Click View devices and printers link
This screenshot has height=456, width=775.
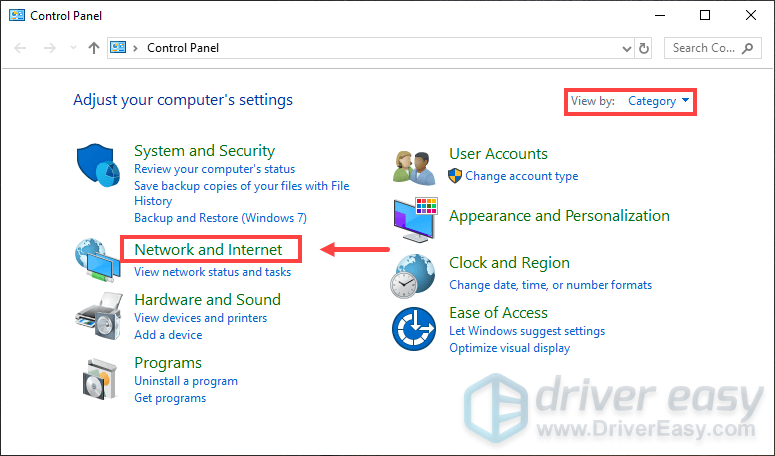201,318
